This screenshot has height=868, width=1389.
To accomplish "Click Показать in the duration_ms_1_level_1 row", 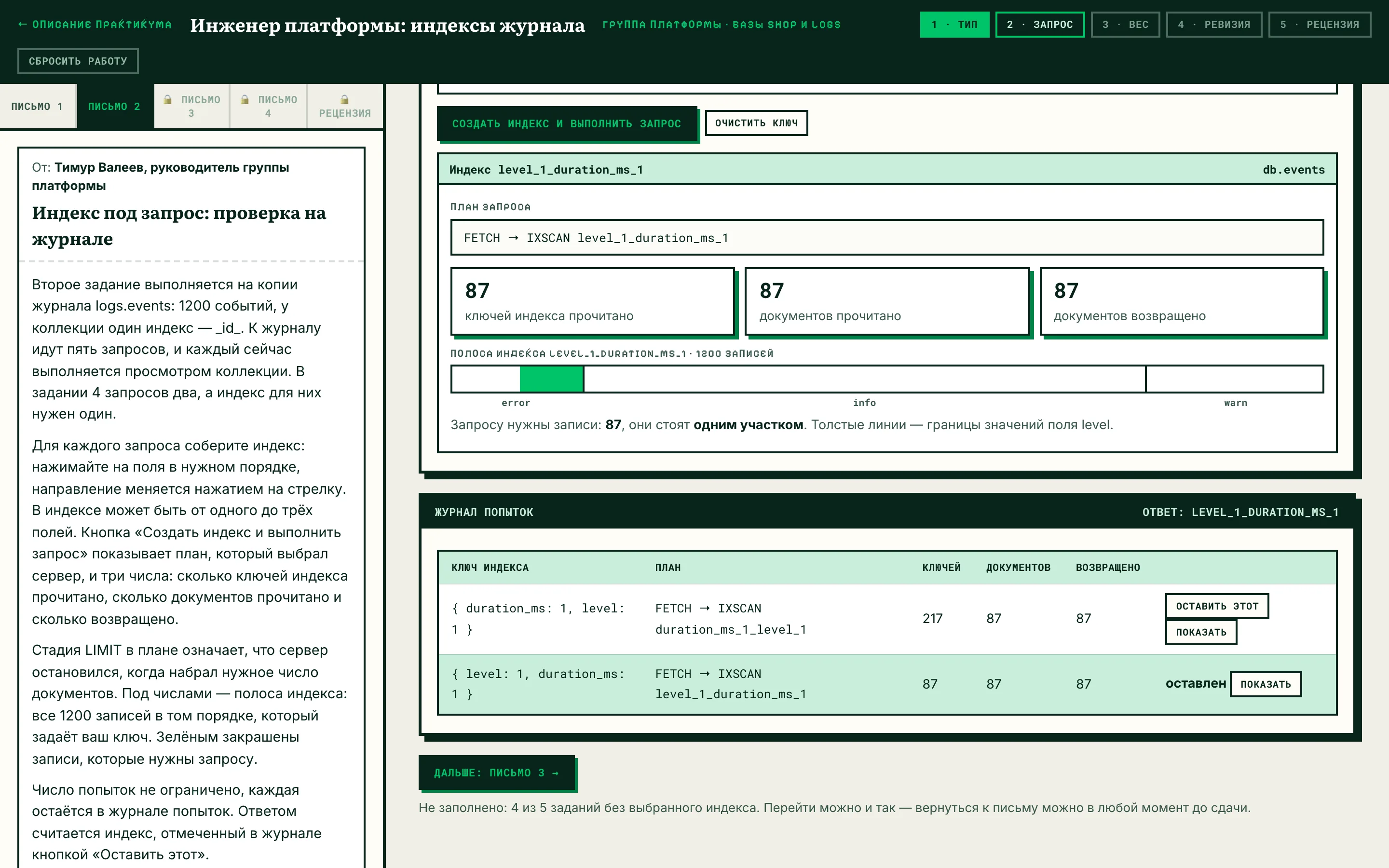I will coord(1201,632).
